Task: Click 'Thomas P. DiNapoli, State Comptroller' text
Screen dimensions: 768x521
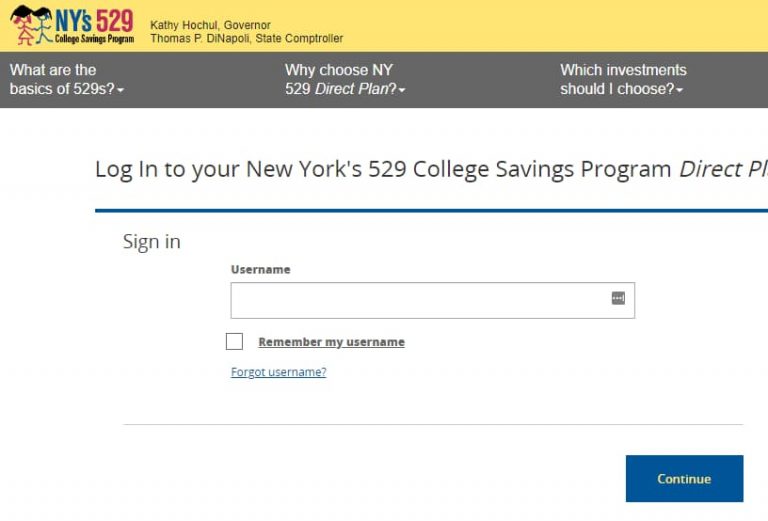Action: 246,39
